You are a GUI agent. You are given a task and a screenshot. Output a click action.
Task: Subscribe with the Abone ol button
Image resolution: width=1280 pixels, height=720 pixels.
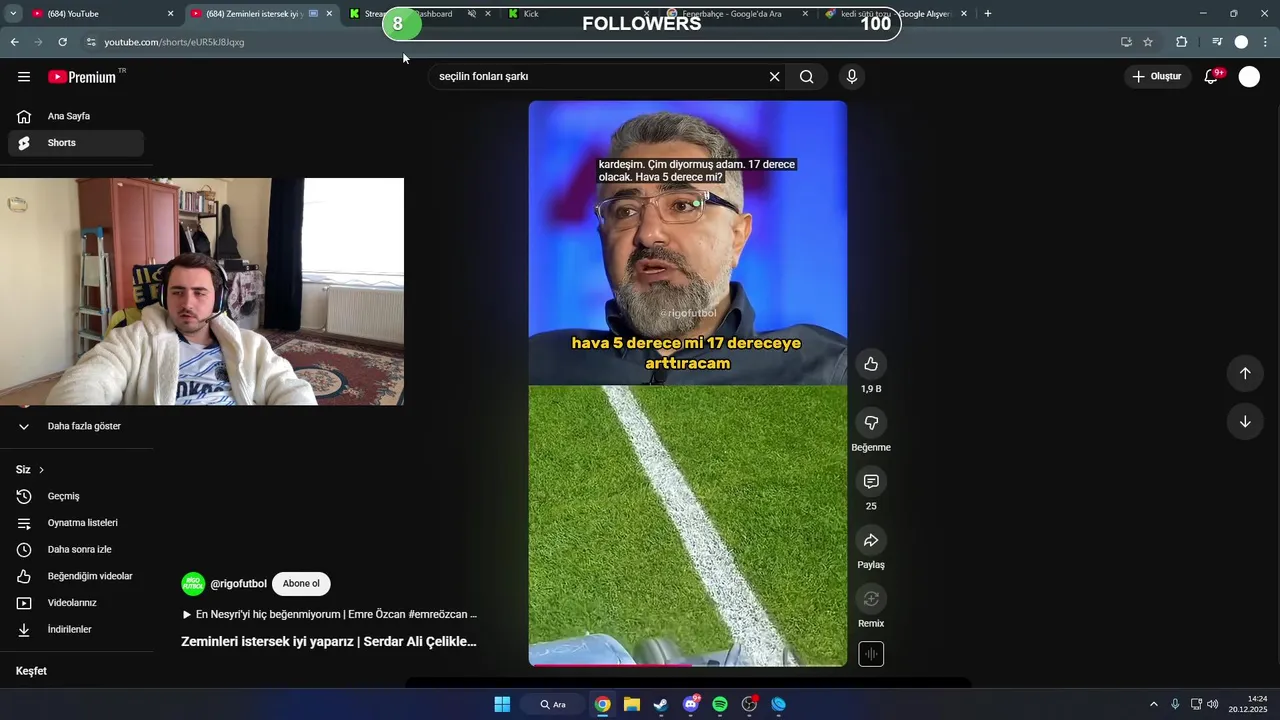click(x=301, y=584)
